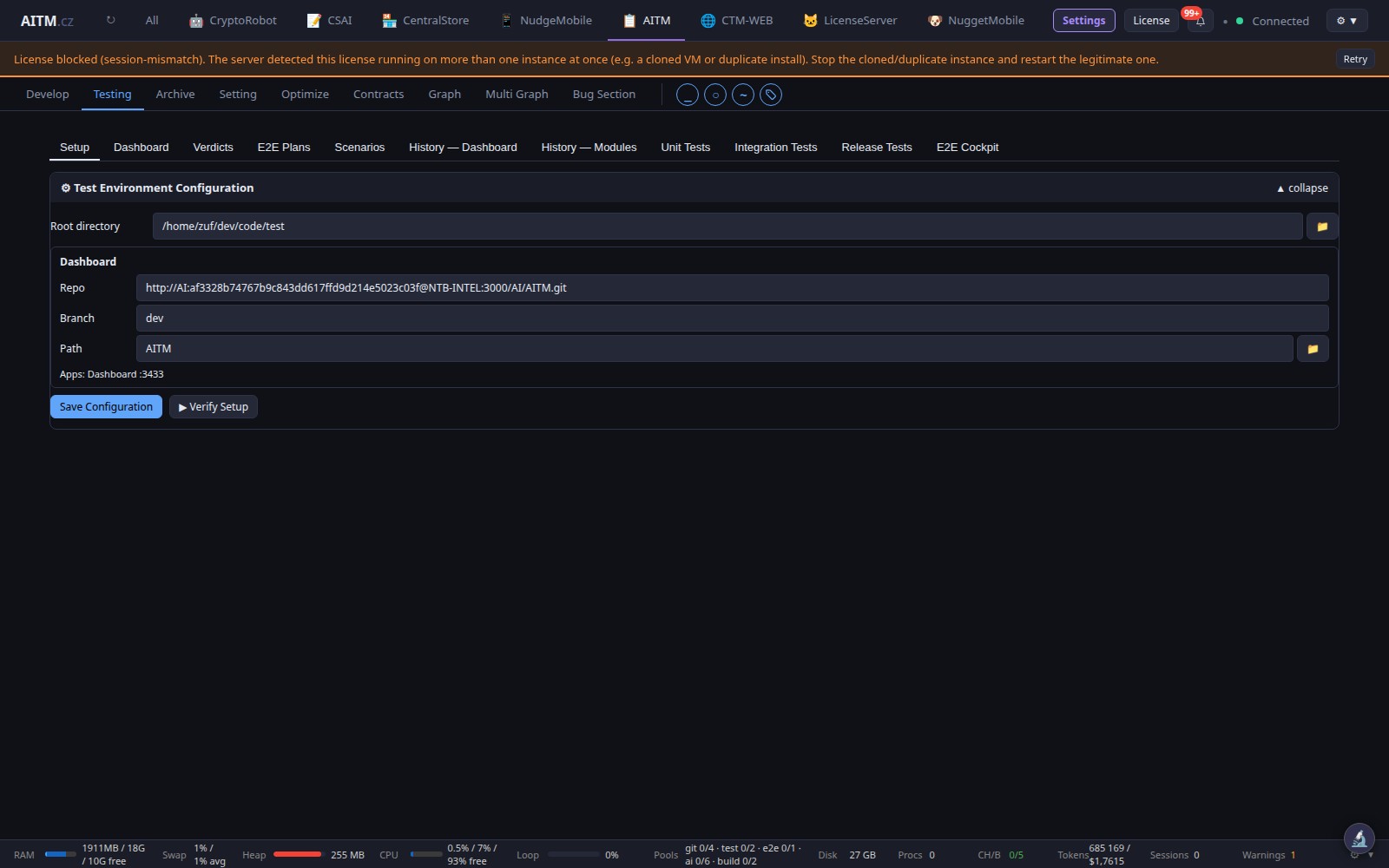This screenshot has width=1389, height=868.
Task: Click the Verify Setup button
Action: tap(214, 406)
